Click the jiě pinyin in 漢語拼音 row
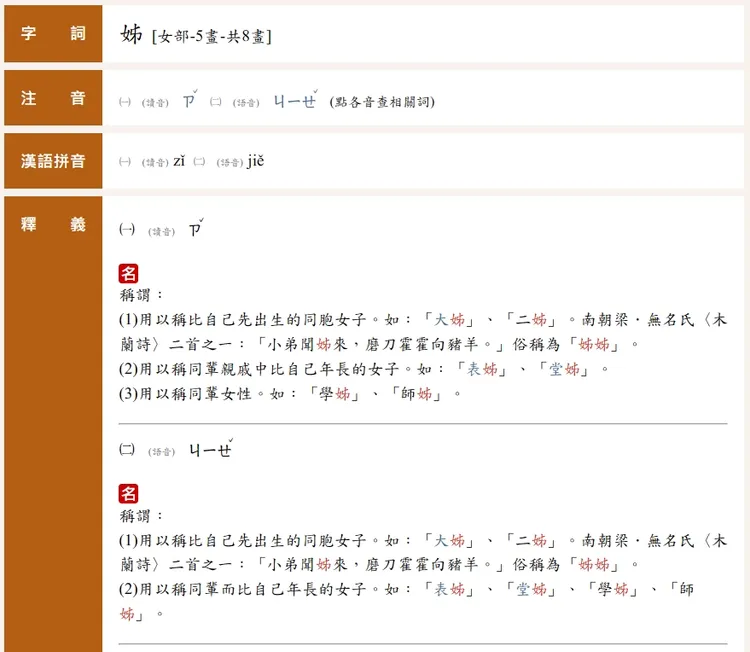The height and width of the screenshot is (652, 750). pyautogui.click(x=256, y=161)
